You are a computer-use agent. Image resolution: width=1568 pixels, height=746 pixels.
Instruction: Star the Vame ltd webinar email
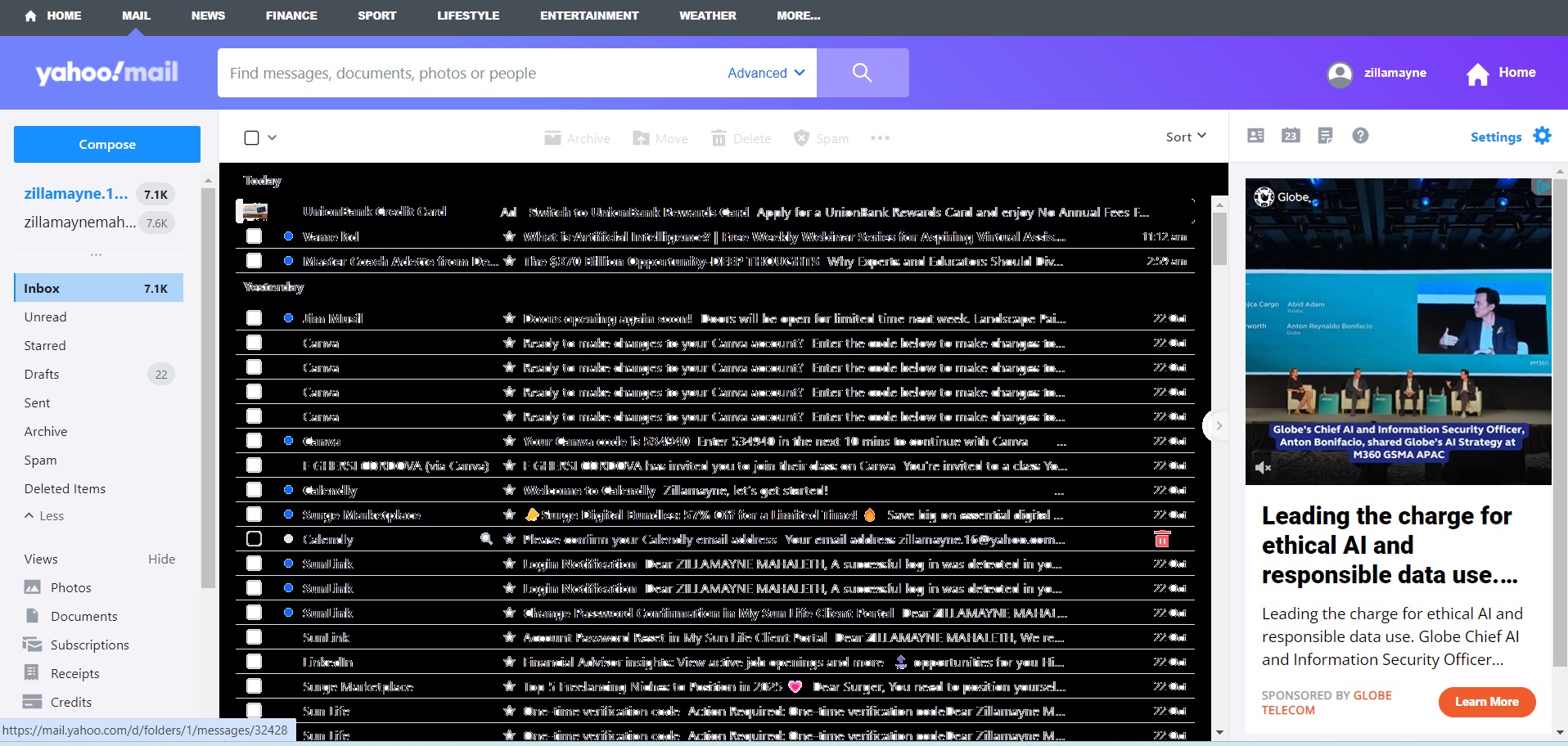(x=509, y=236)
